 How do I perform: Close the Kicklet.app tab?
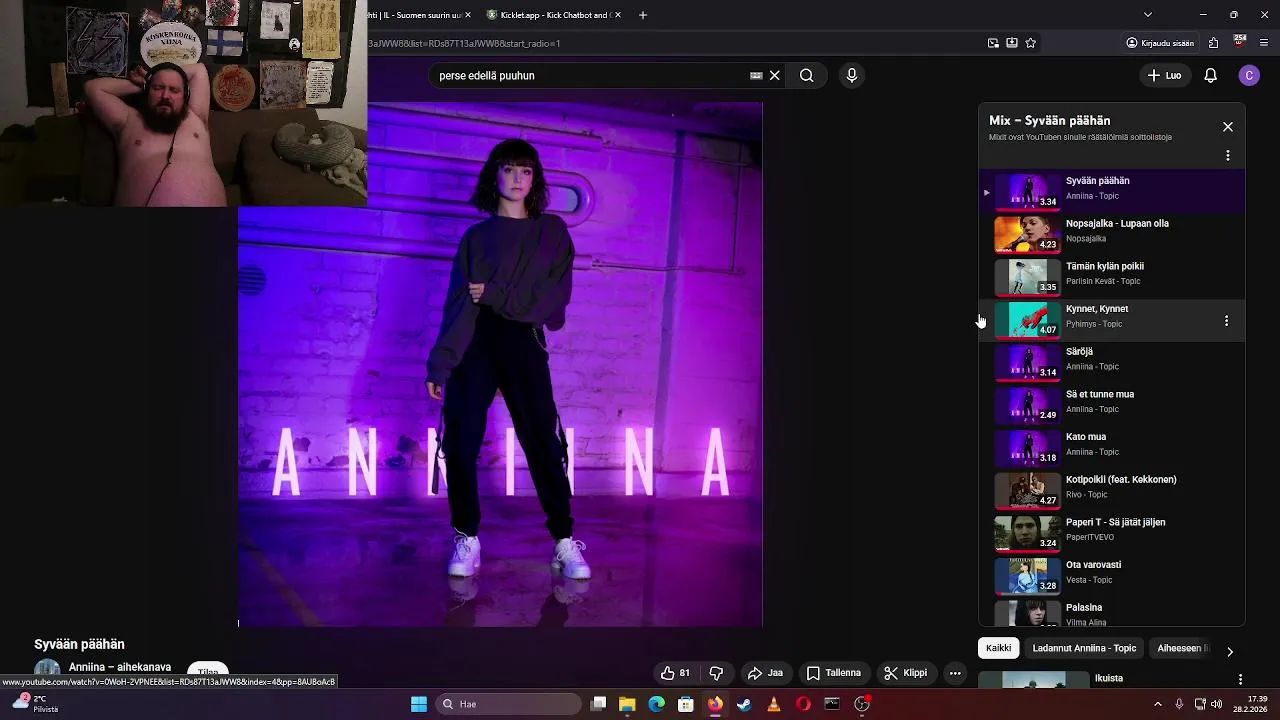(x=618, y=15)
